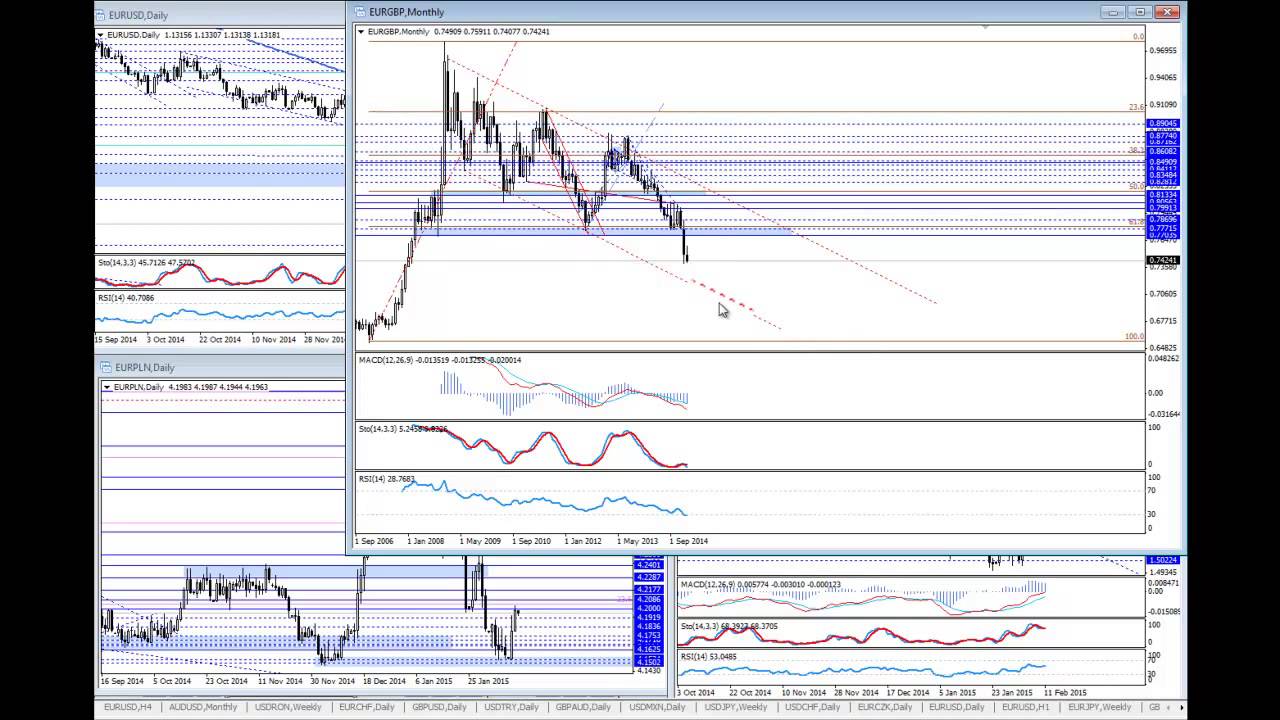Click the 1 Jan 2008 date on EURGBP axis
The width and height of the screenshot is (1280, 720).
426,541
